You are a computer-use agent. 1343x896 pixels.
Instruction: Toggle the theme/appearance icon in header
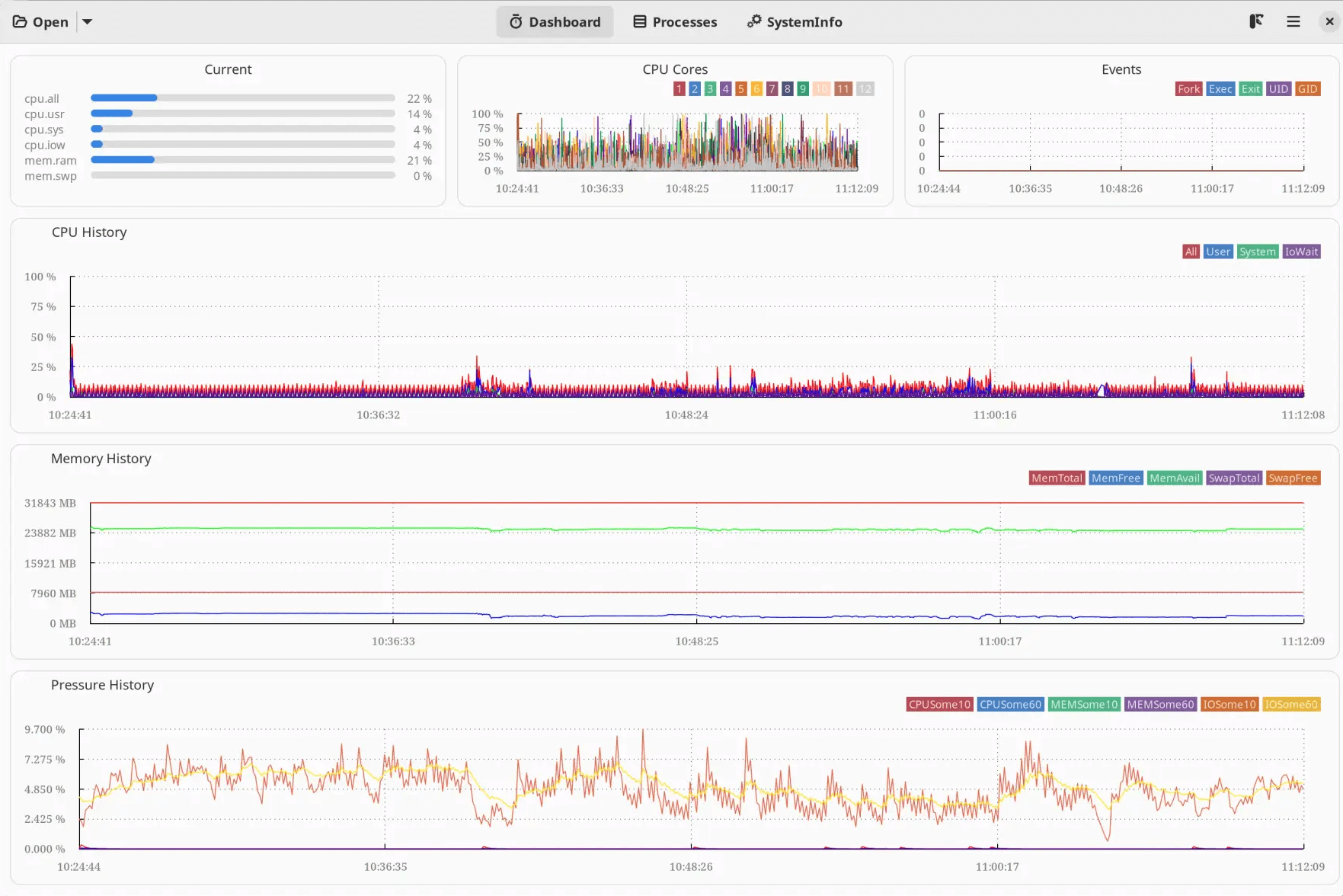pyautogui.click(x=1257, y=22)
